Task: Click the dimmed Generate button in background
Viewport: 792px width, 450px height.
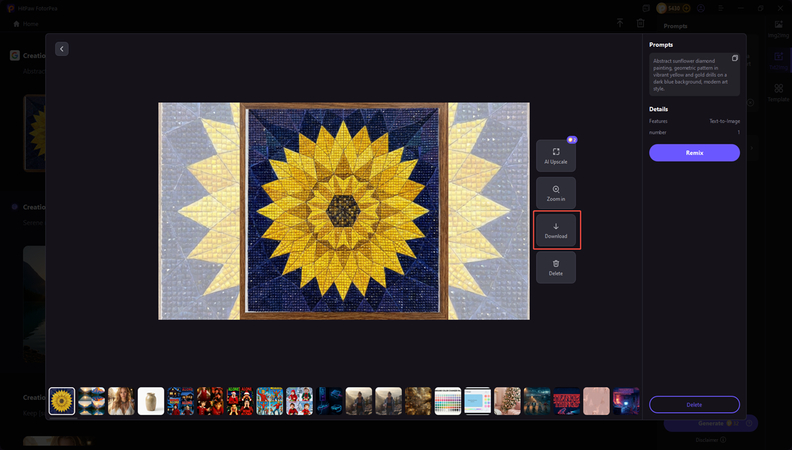Action: click(x=711, y=423)
